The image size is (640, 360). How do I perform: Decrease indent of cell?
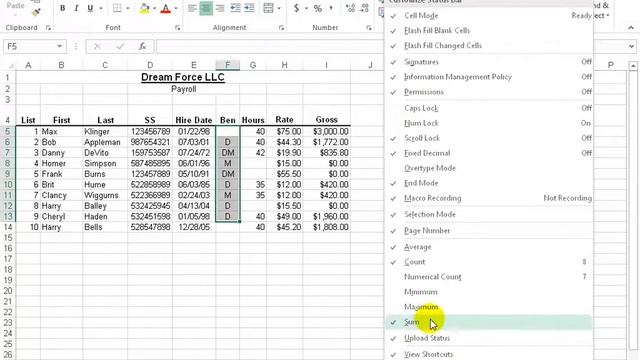tap(235, 8)
